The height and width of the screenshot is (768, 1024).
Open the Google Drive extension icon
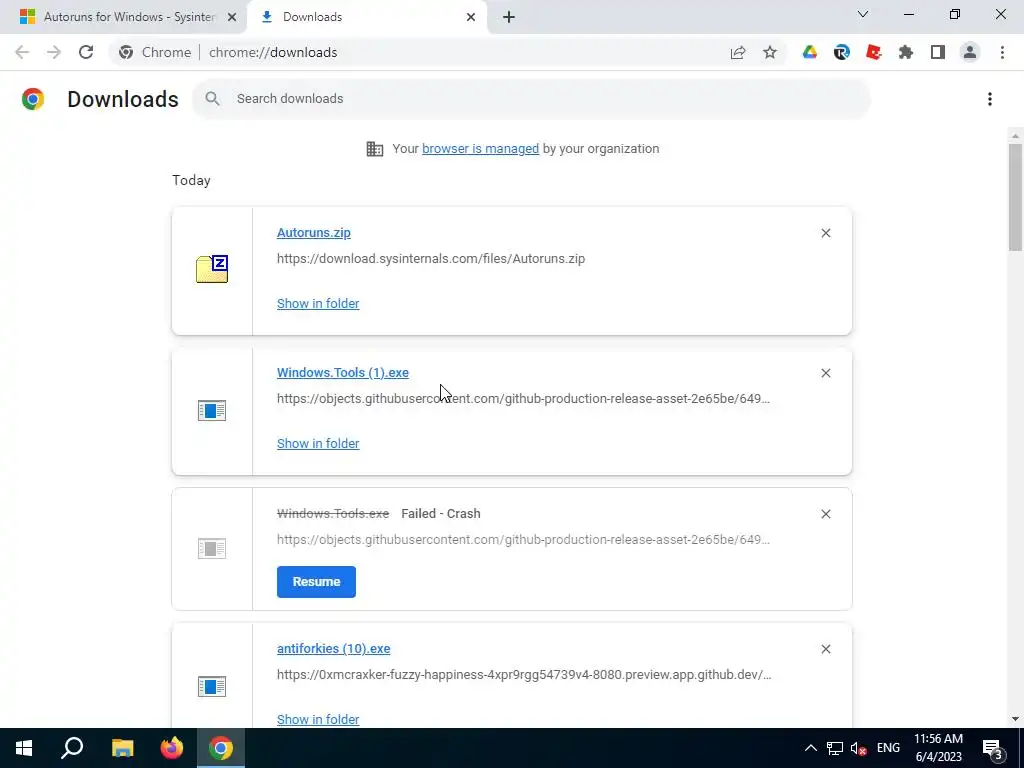[x=810, y=52]
